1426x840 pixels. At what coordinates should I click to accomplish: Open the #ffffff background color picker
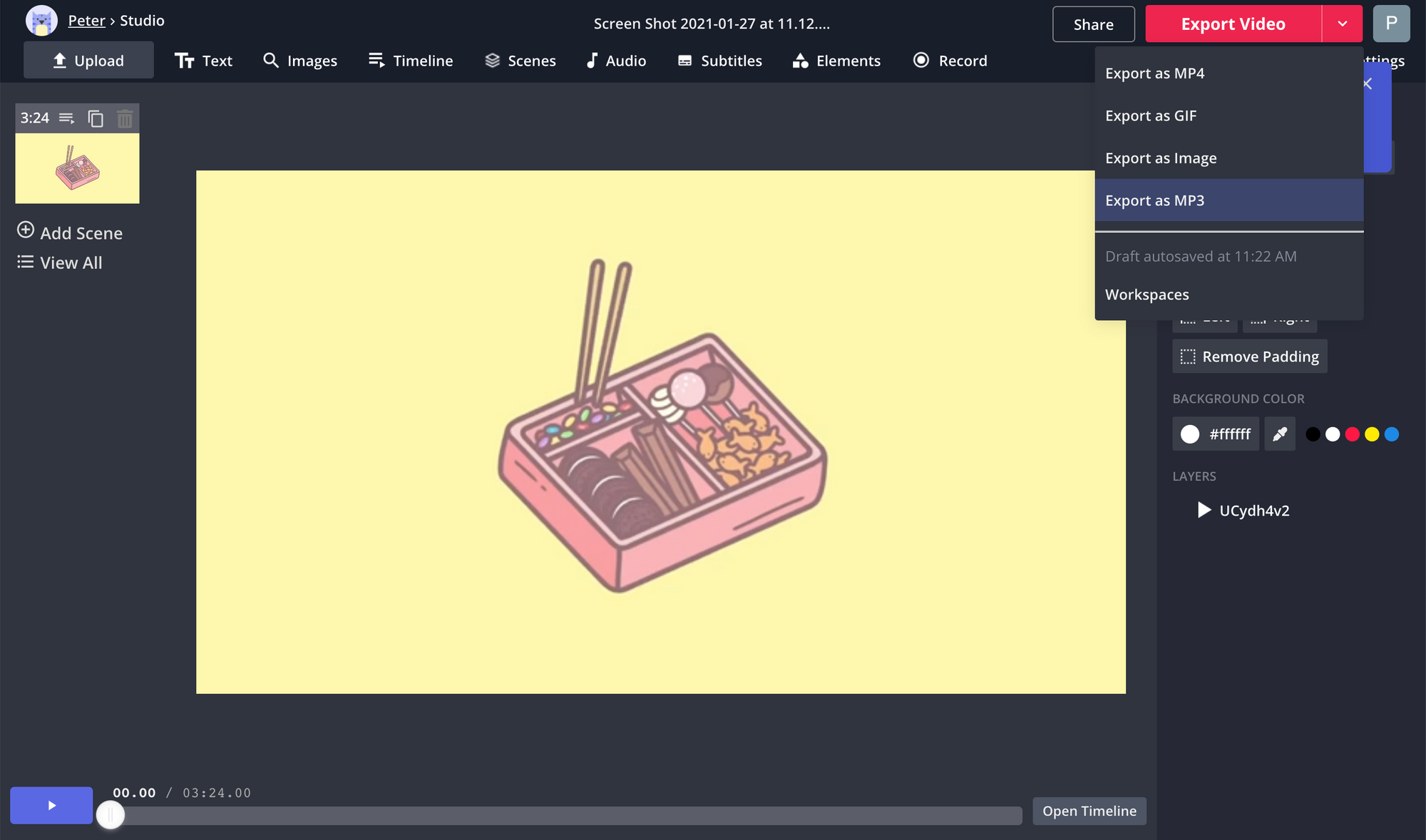coord(1216,434)
